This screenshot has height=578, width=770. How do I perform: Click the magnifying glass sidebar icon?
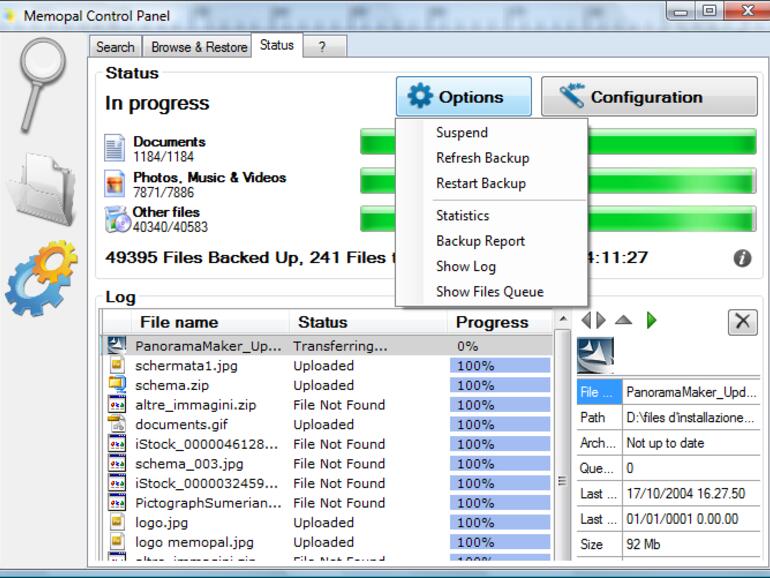pyautogui.click(x=42, y=84)
